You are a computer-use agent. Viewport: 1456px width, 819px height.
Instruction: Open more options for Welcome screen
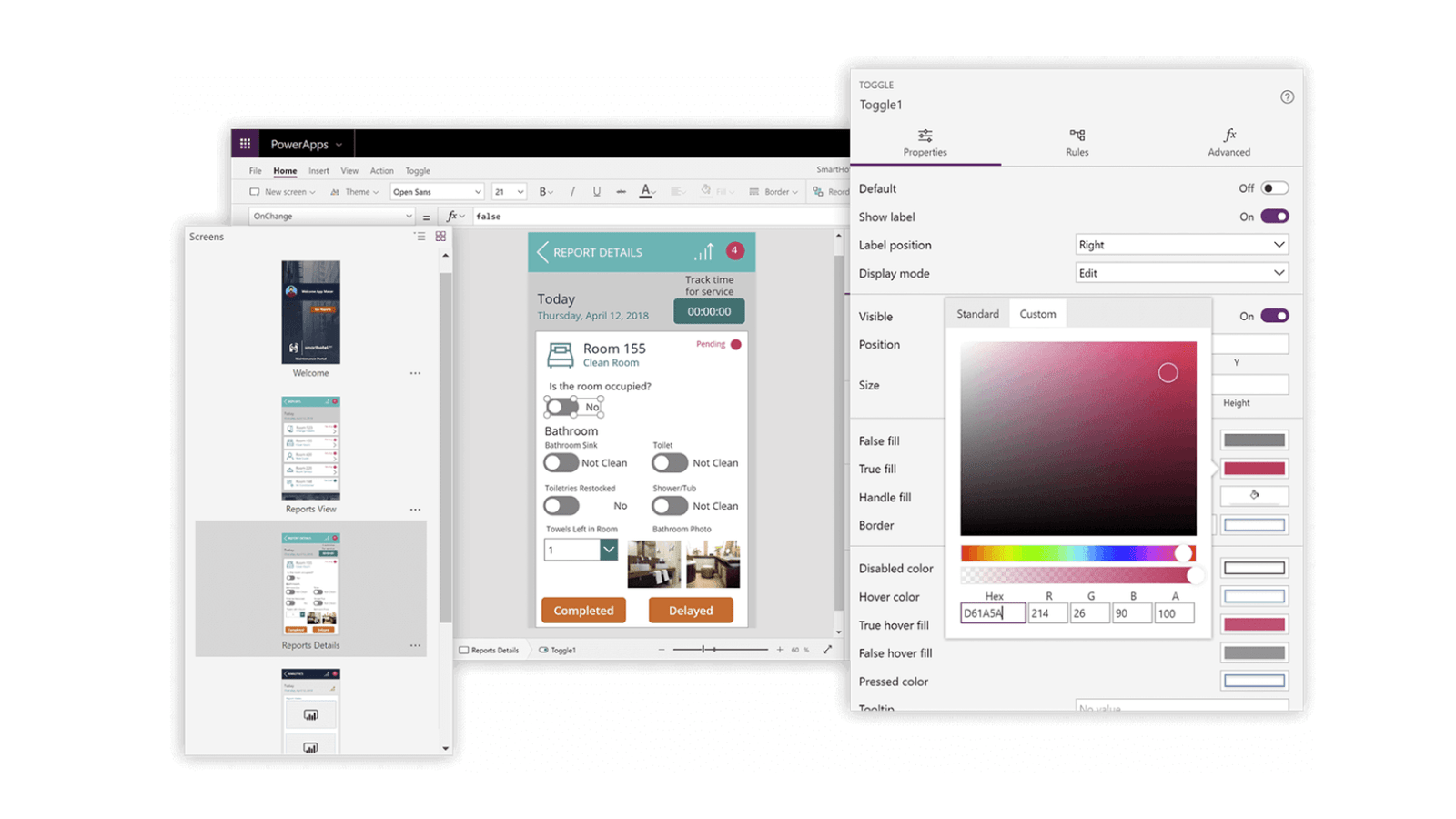click(415, 373)
